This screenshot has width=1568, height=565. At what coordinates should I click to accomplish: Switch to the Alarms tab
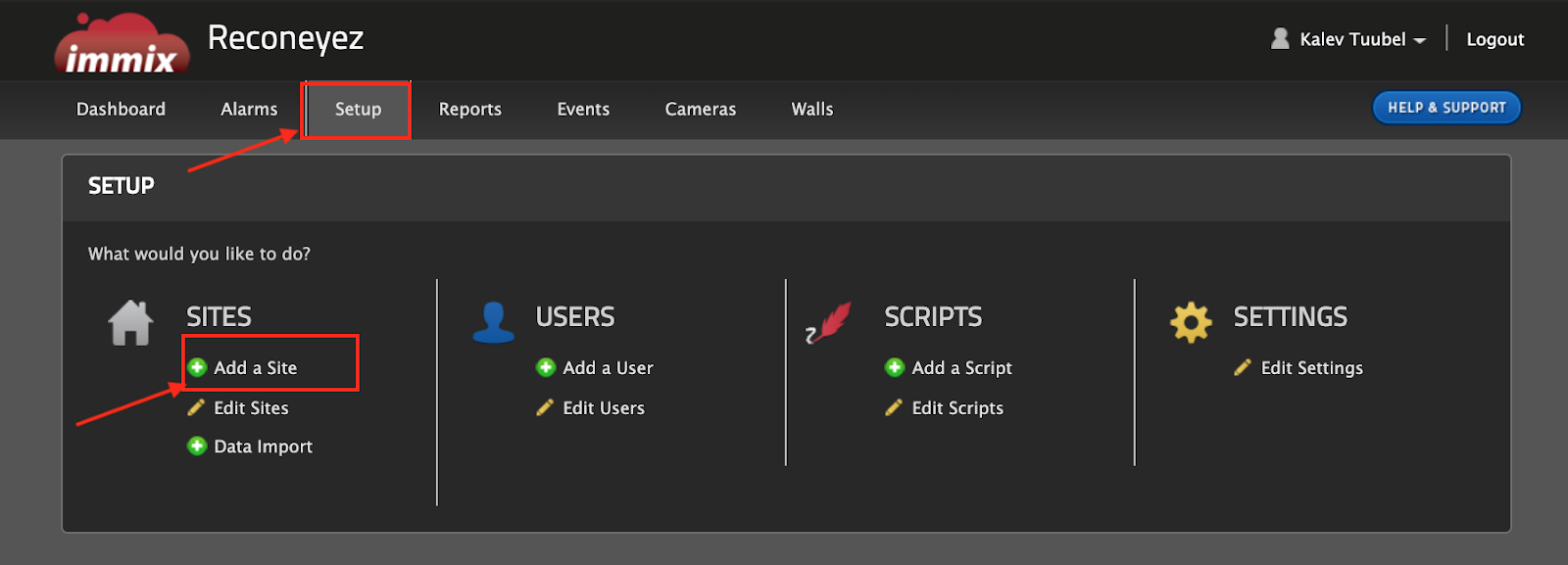click(249, 109)
